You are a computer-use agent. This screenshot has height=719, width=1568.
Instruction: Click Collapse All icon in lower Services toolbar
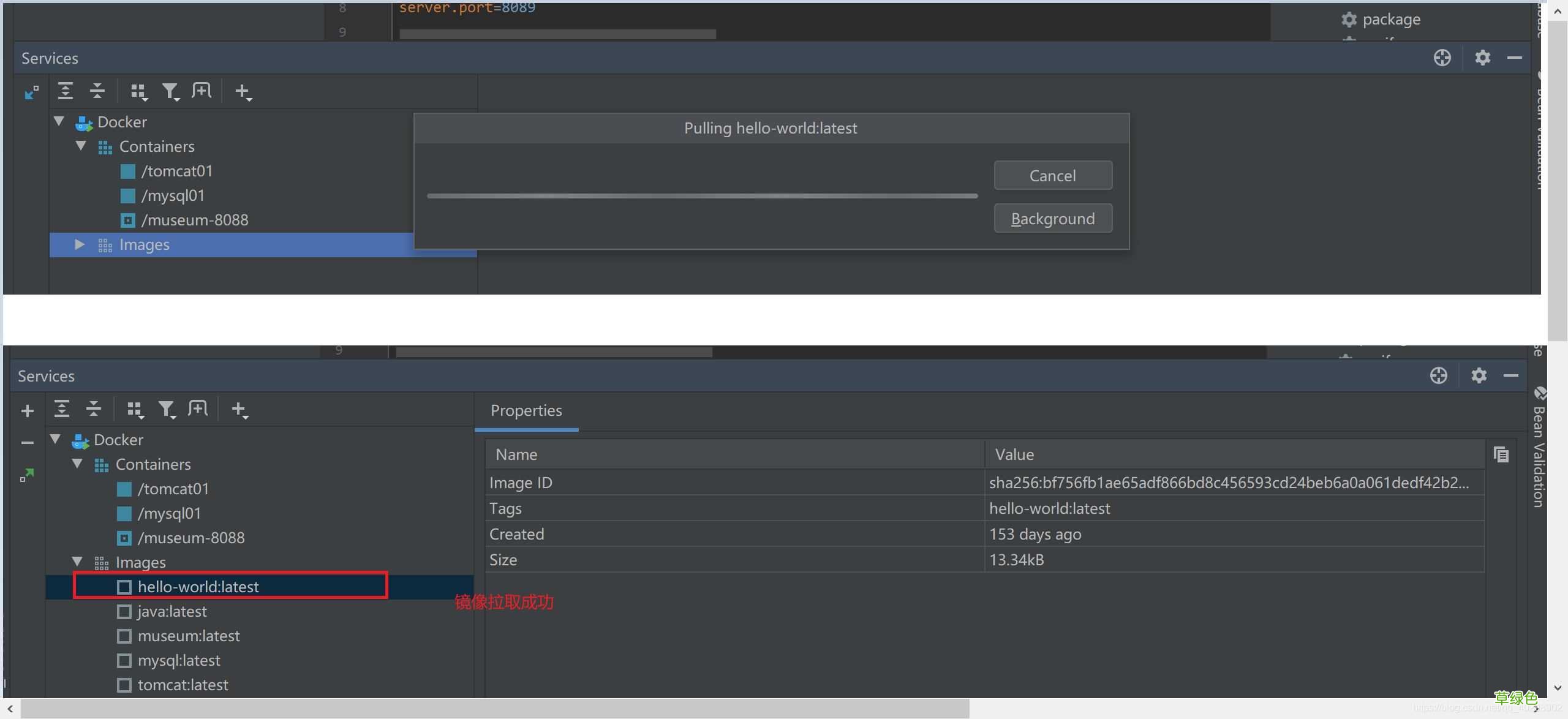click(x=93, y=409)
